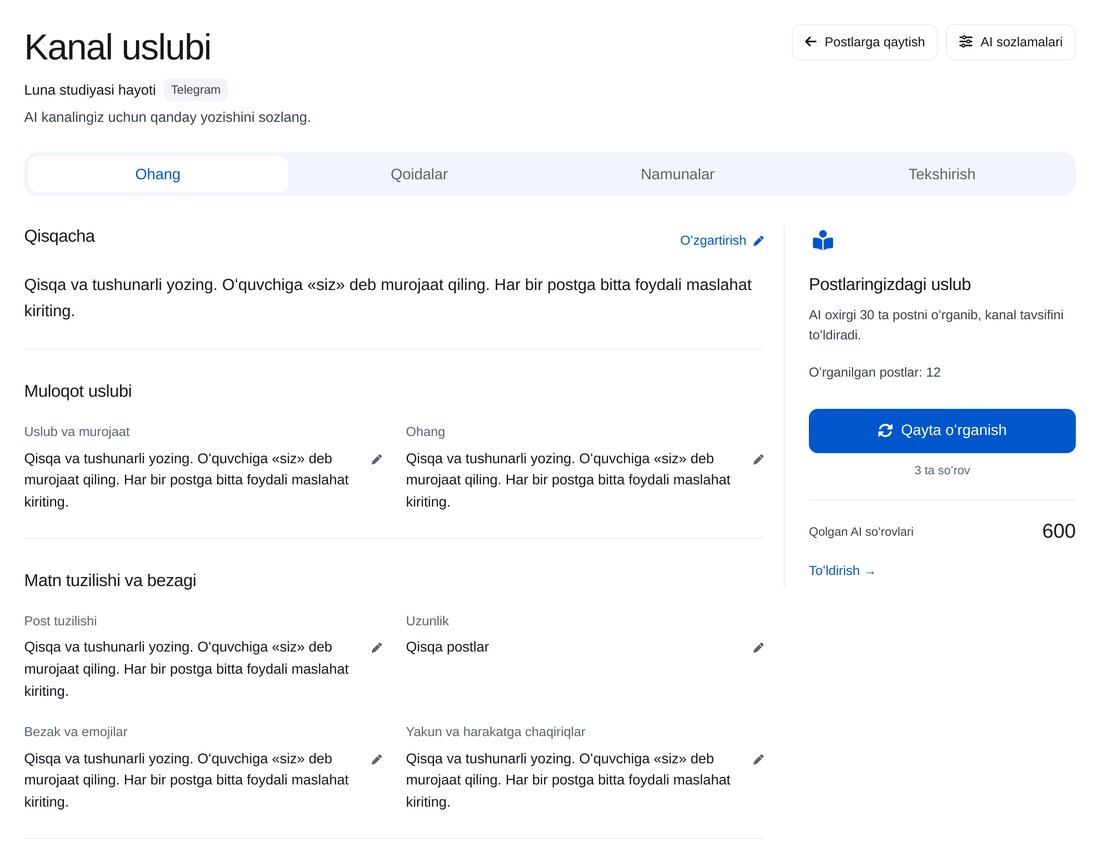Click the Qisqa postlar value
Screen dimensions: 1100x863
click(x=448, y=647)
